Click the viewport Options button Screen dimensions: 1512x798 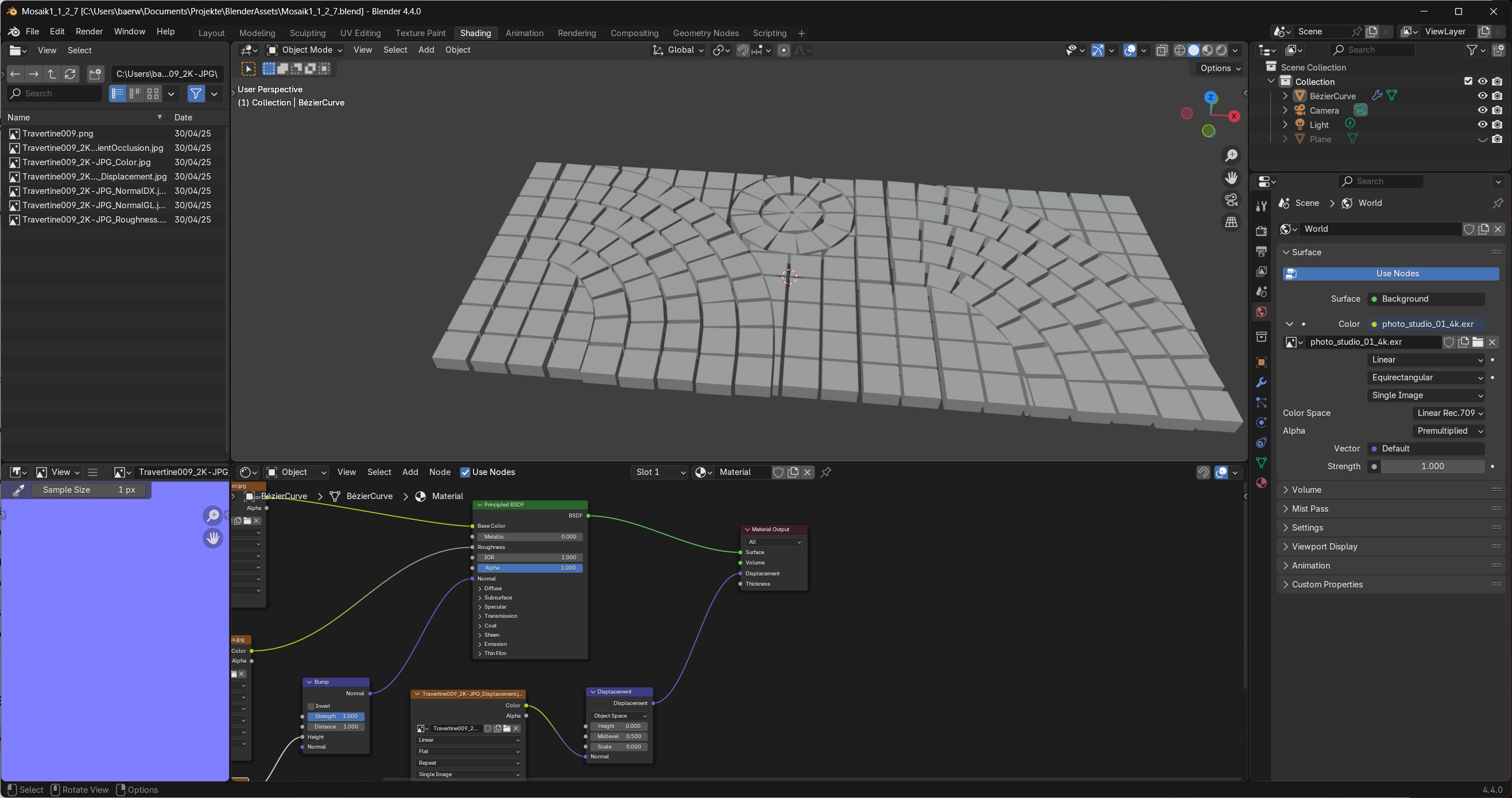(x=1220, y=68)
